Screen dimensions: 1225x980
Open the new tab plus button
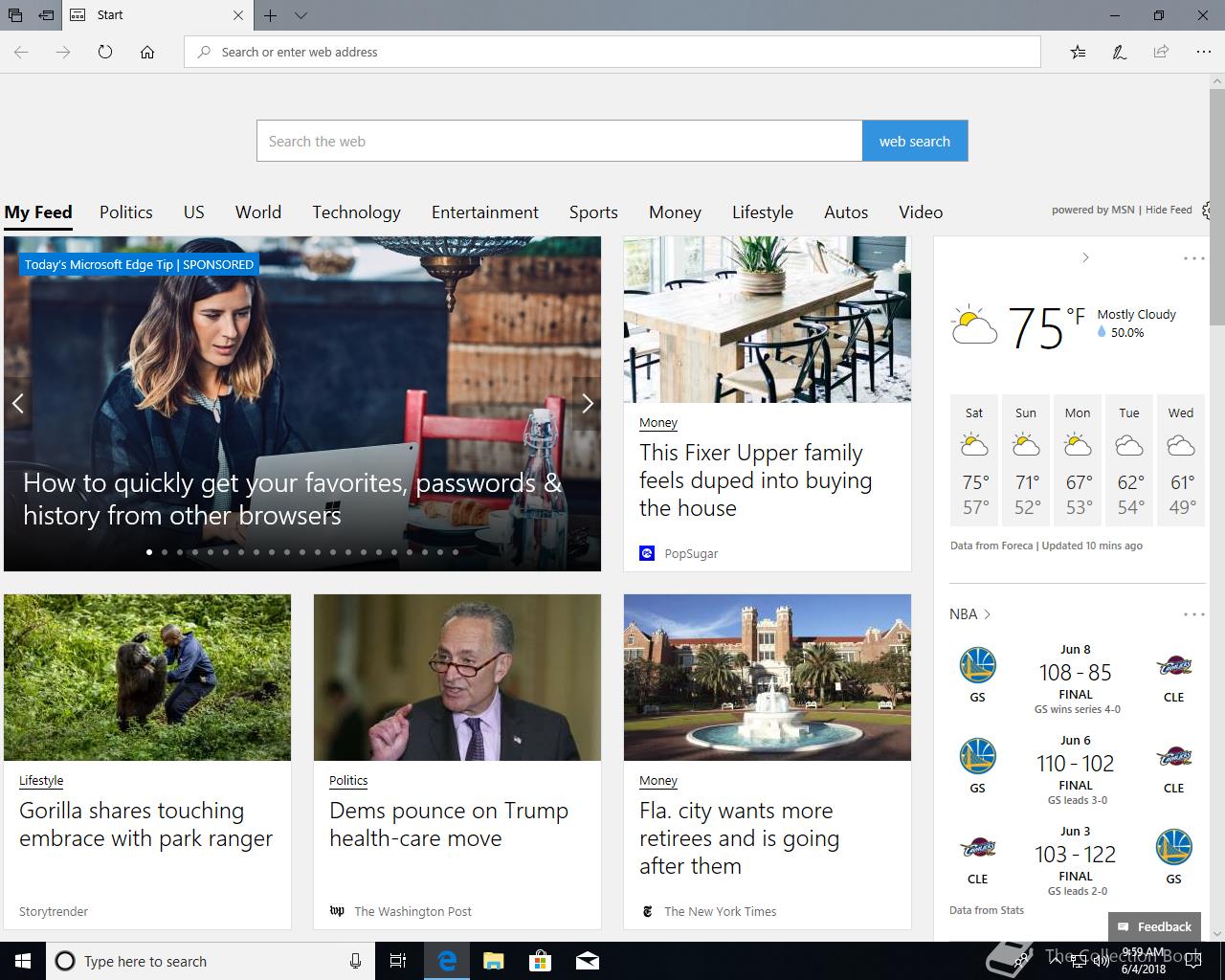click(x=271, y=15)
